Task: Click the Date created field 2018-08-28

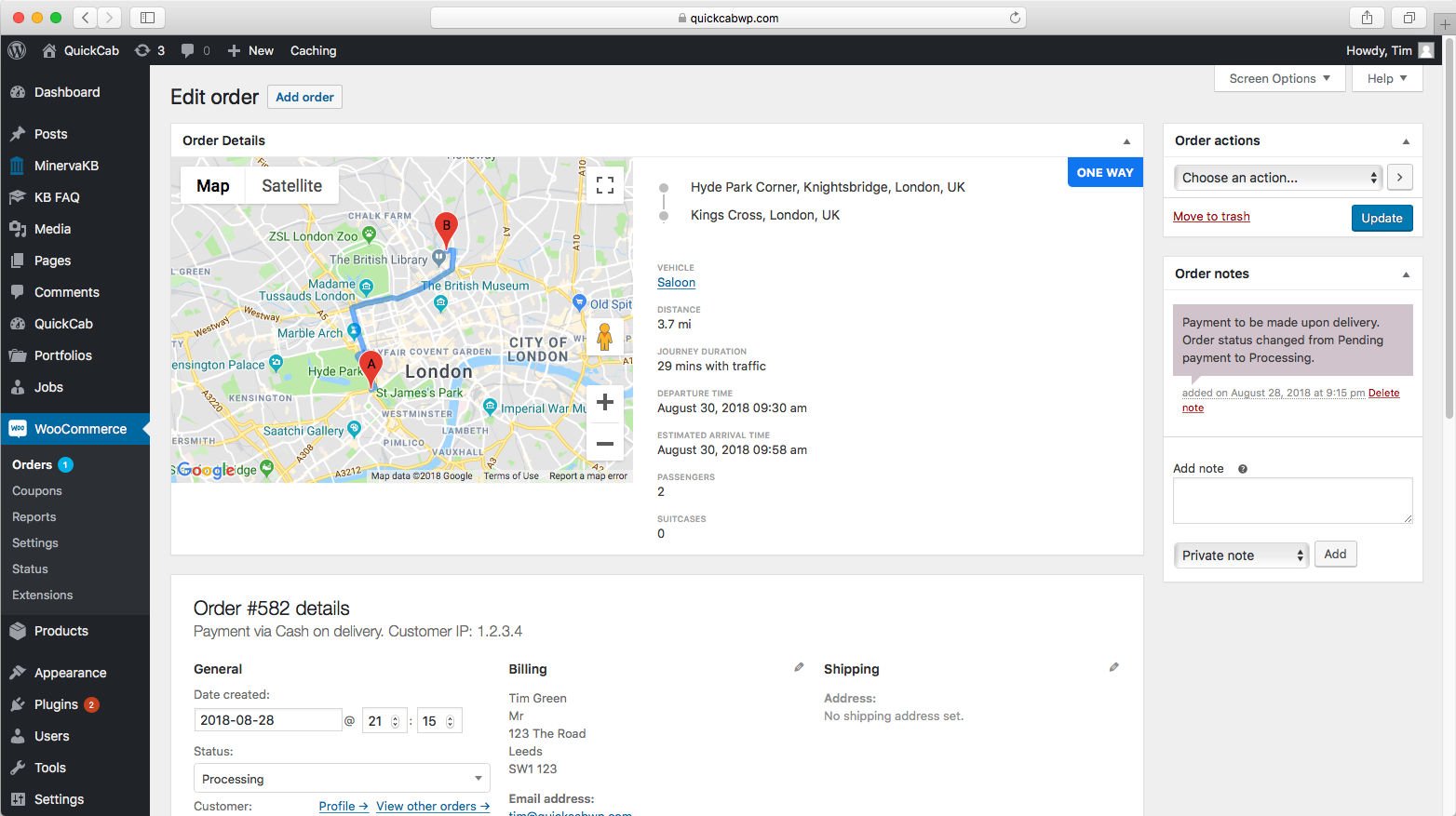Action: pos(268,720)
